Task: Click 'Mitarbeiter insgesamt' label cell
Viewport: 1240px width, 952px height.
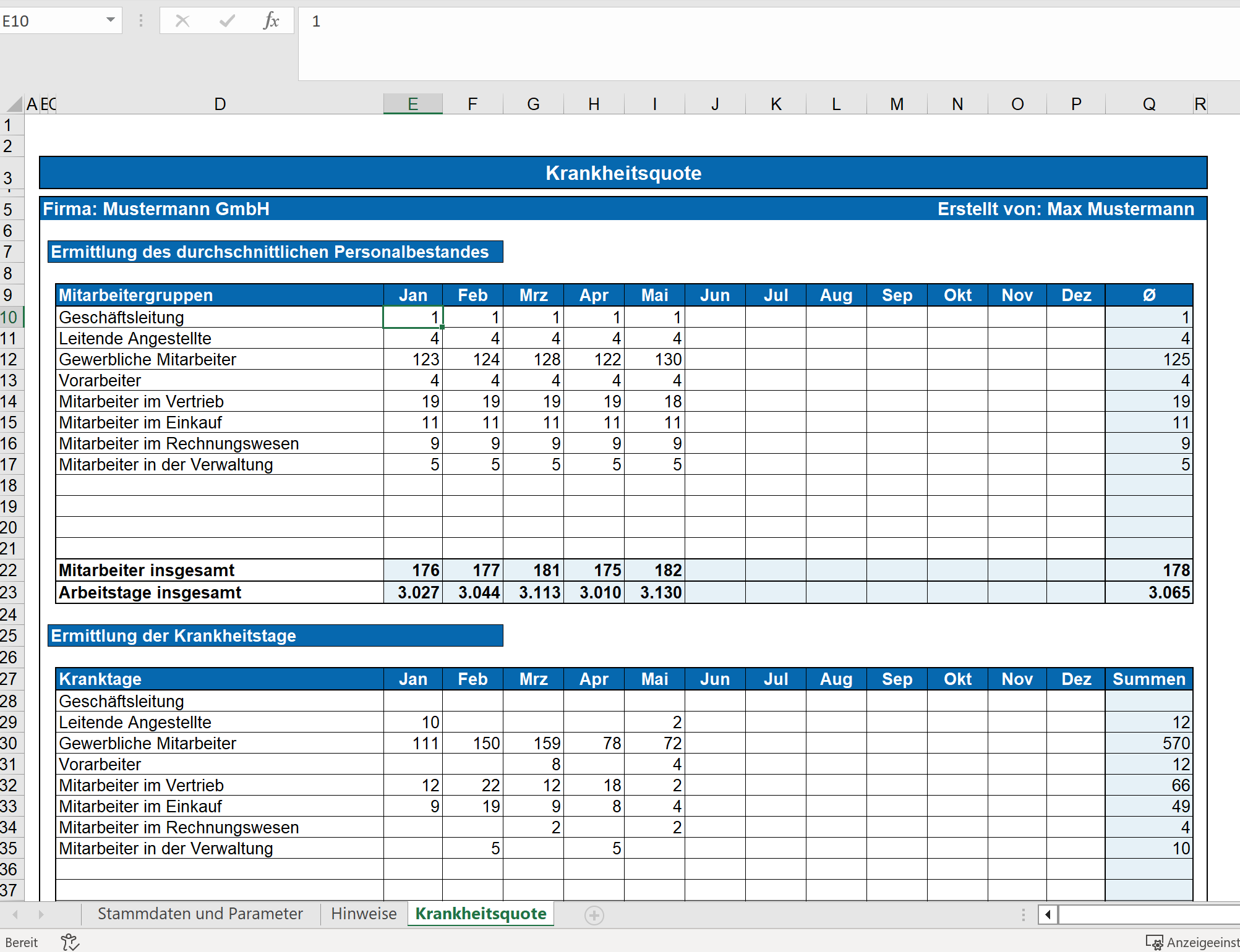Action: click(220, 570)
